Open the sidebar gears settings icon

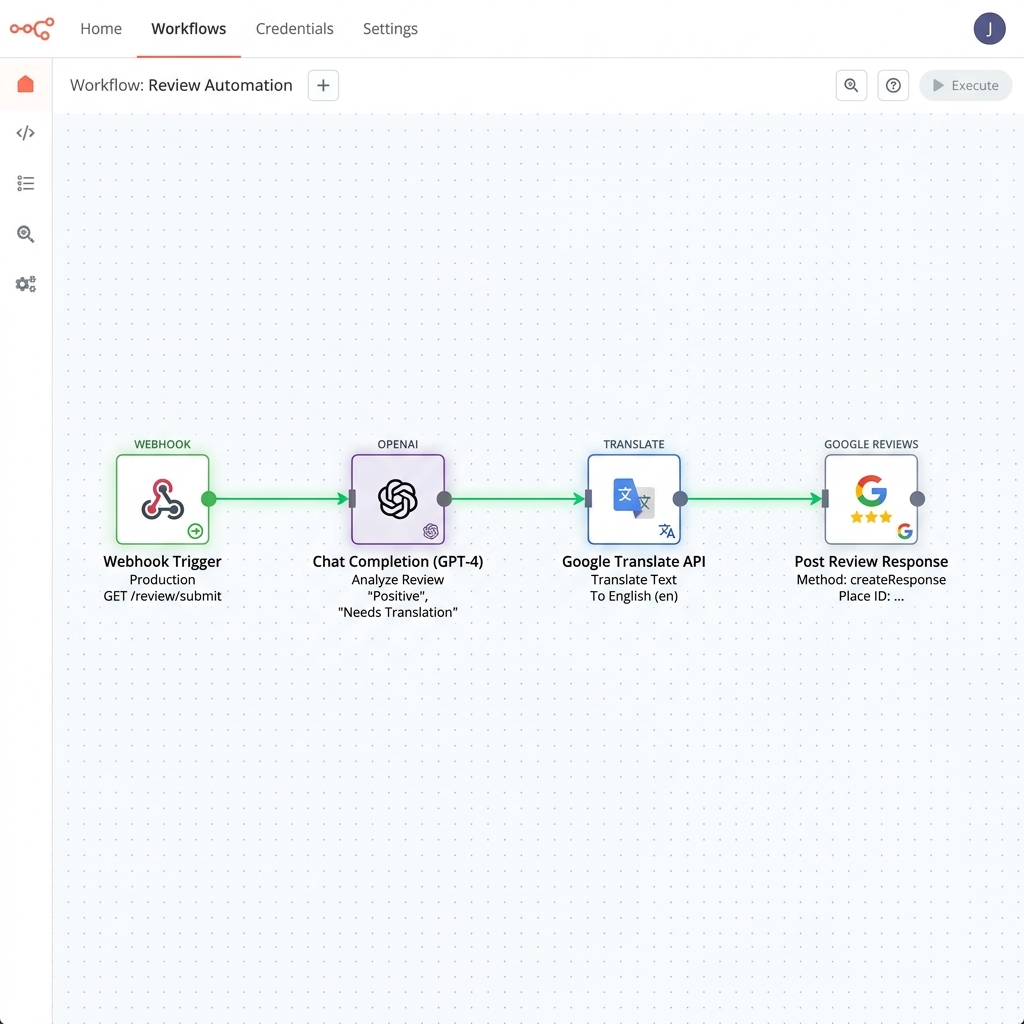[25, 284]
